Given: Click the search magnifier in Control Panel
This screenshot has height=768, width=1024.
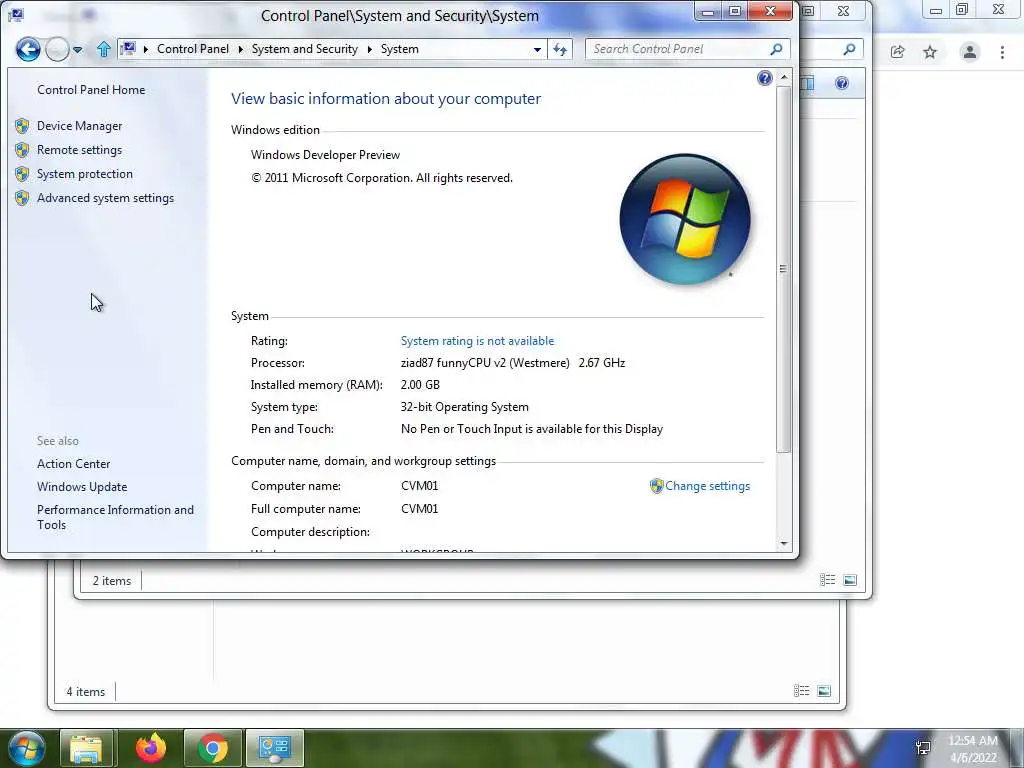Looking at the screenshot, I should (776, 49).
